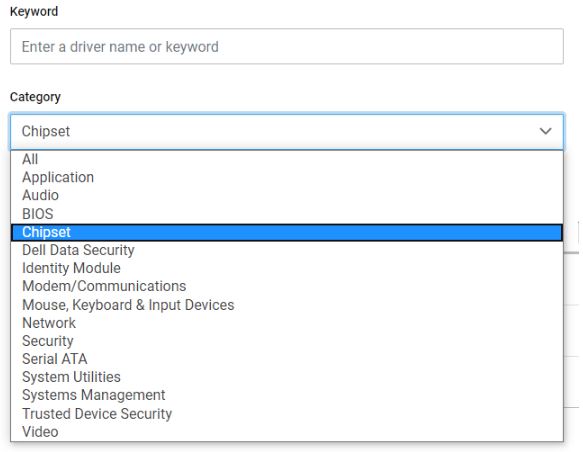Focus the driver keyword input field

point(287,46)
